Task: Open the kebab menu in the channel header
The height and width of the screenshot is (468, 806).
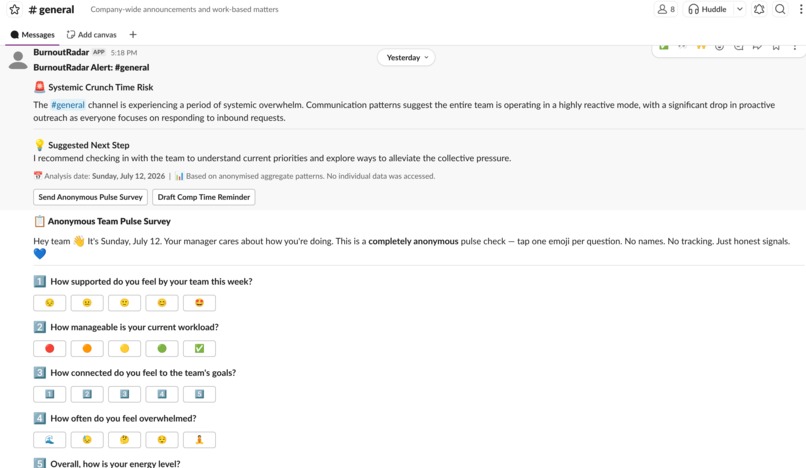Action: click(801, 9)
